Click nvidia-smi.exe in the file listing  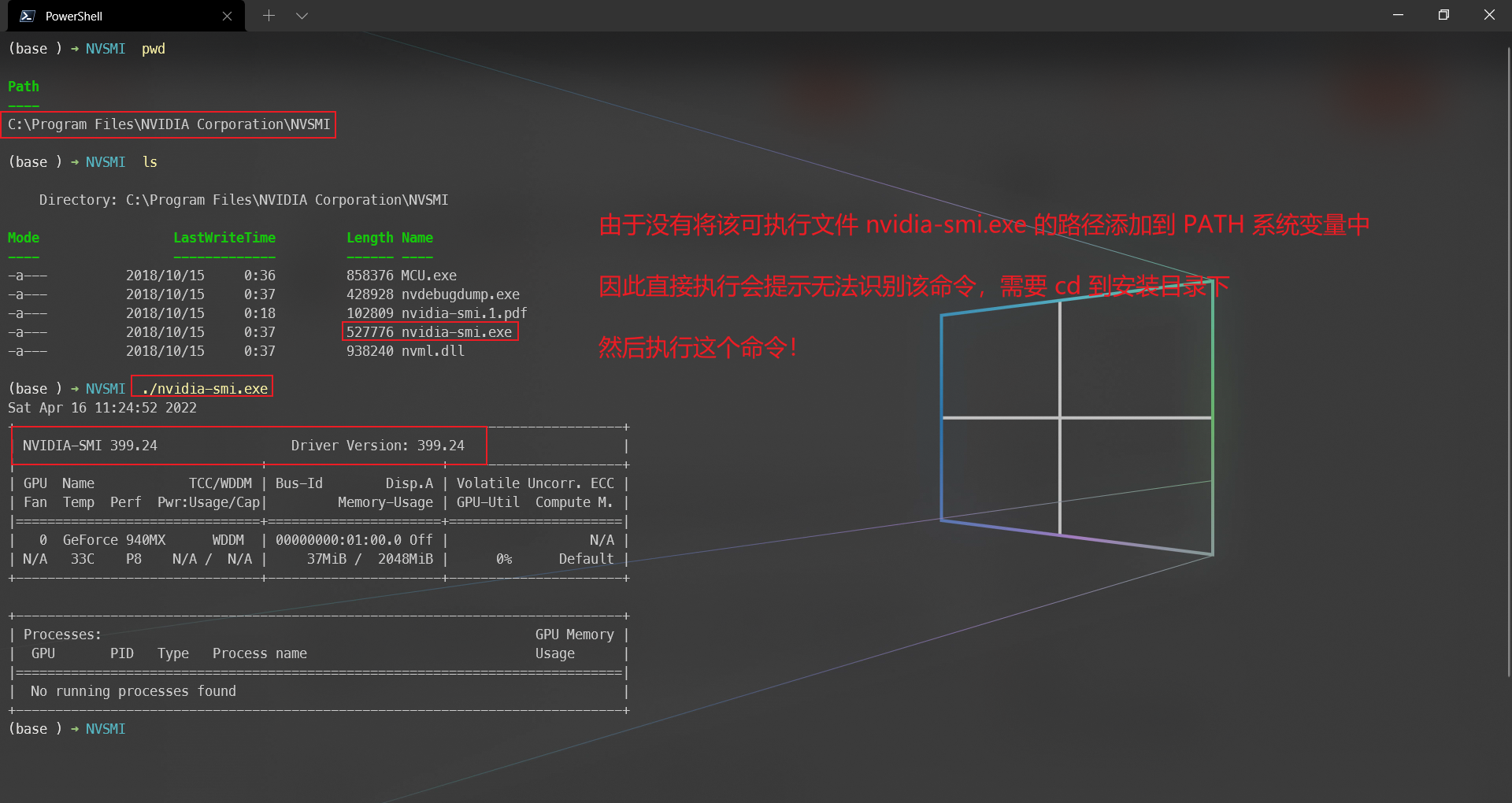click(457, 332)
